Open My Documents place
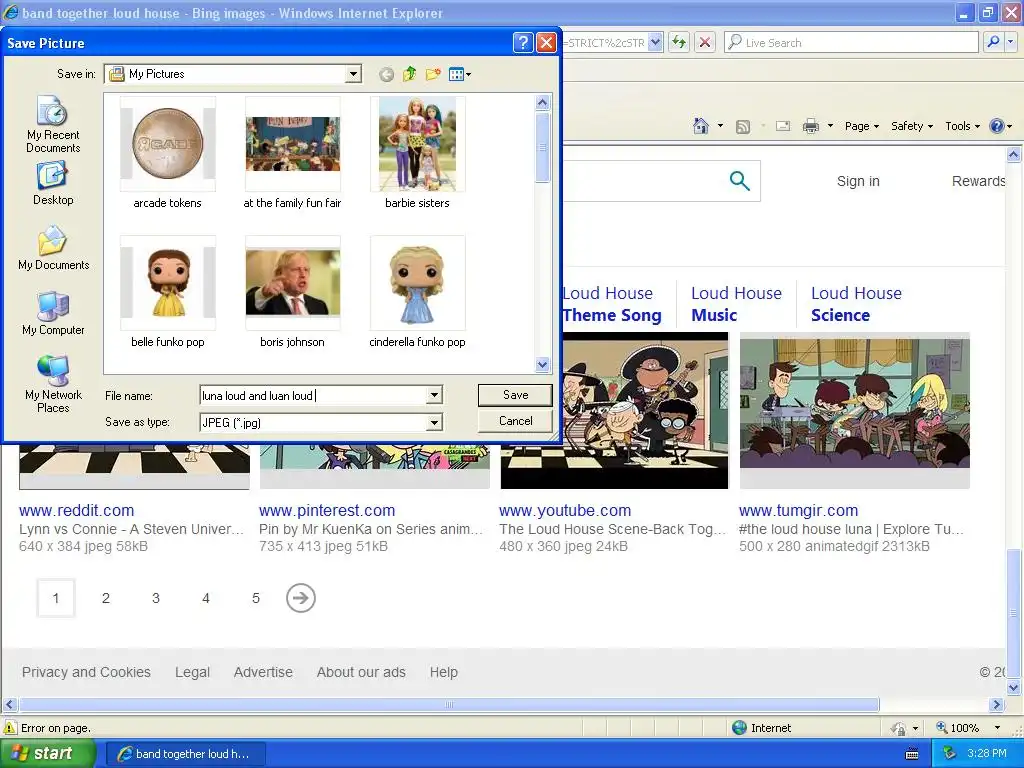This screenshot has height=768, width=1024. click(x=53, y=248)
